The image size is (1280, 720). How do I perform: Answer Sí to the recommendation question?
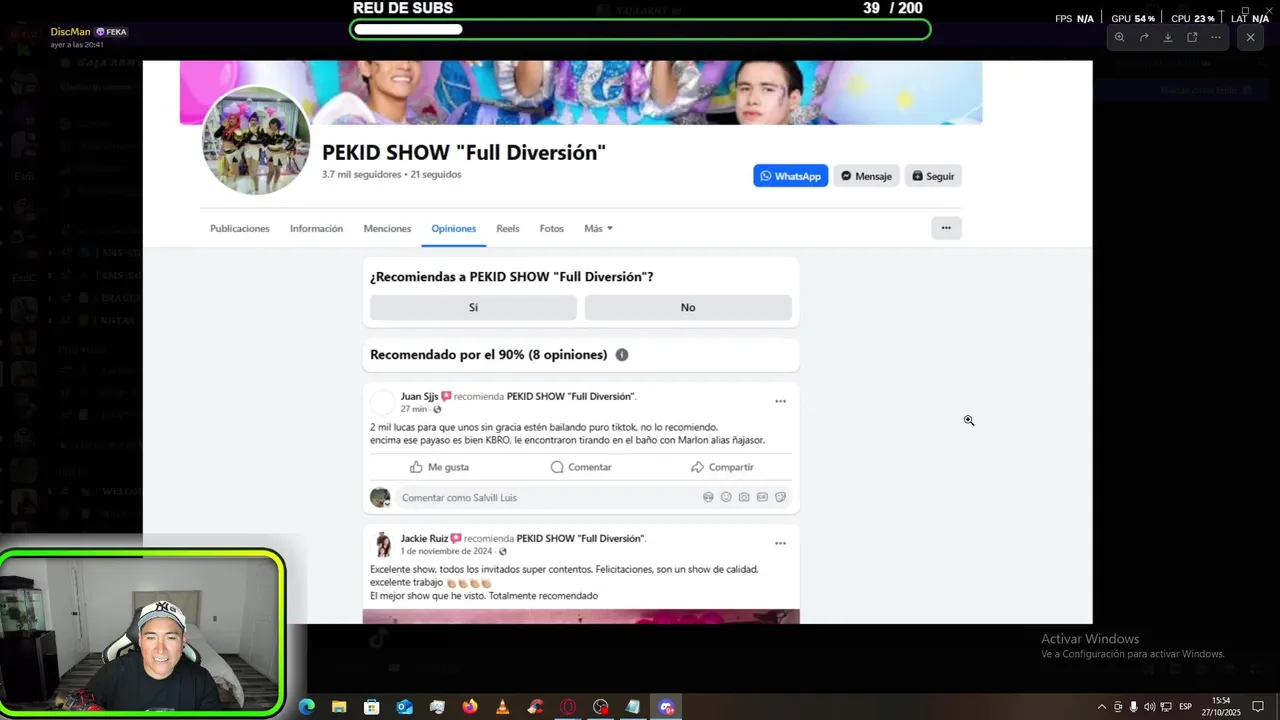pos(473,307)
